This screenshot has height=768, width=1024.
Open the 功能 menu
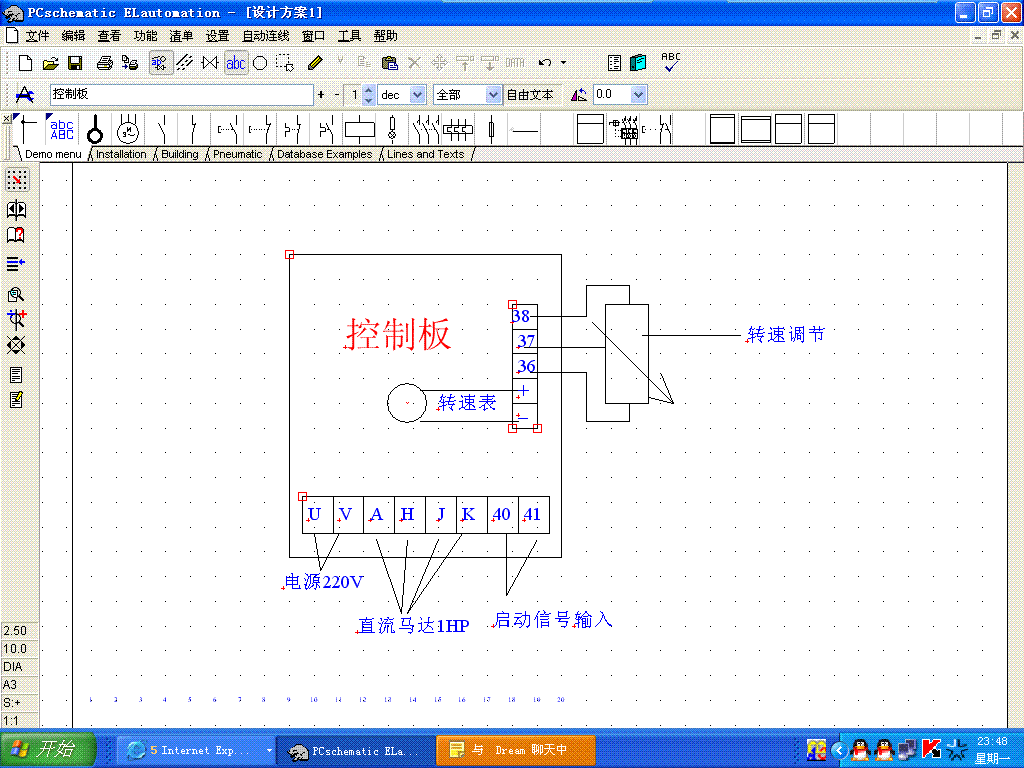(146, 36)
